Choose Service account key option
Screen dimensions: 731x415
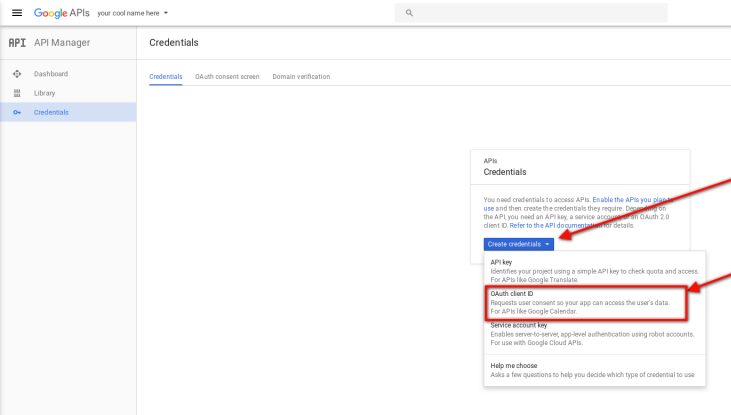pos(594,334)
